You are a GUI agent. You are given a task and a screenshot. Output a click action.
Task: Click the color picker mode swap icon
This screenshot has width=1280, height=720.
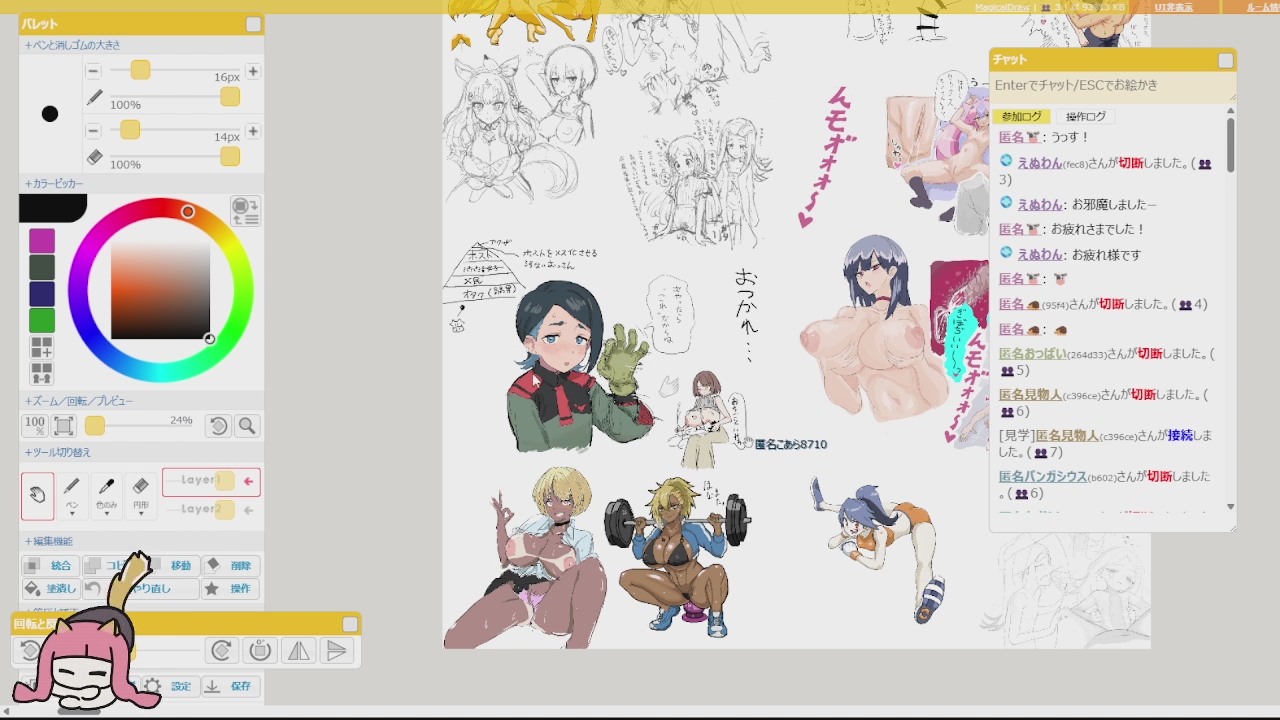tap(245, 211)
